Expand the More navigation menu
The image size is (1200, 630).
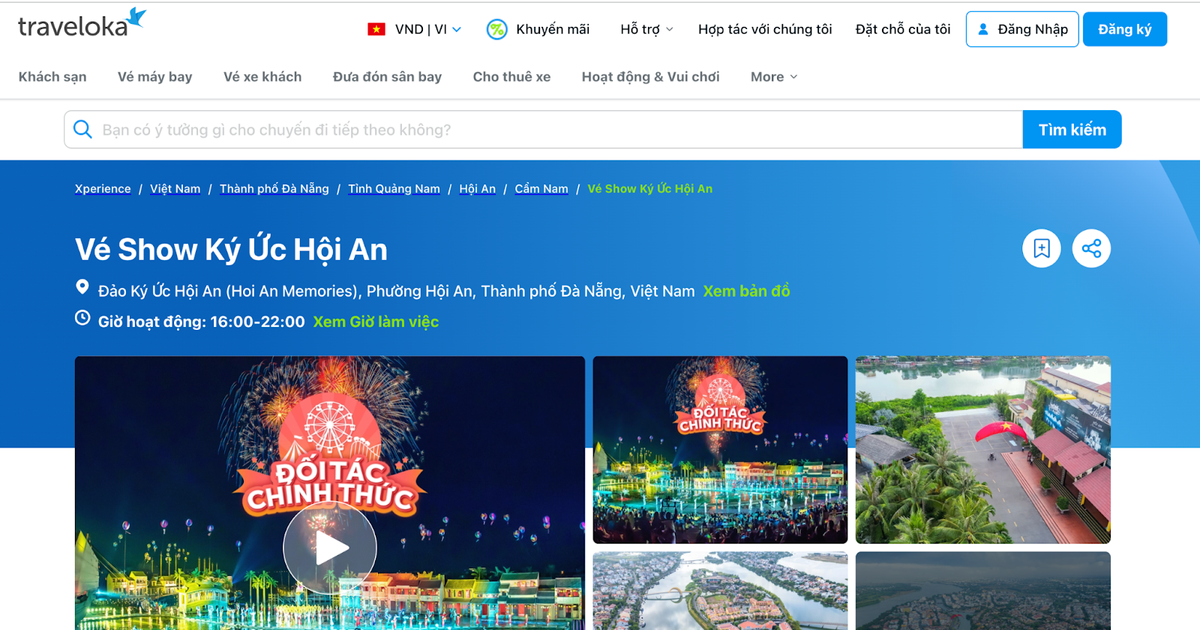774,76
